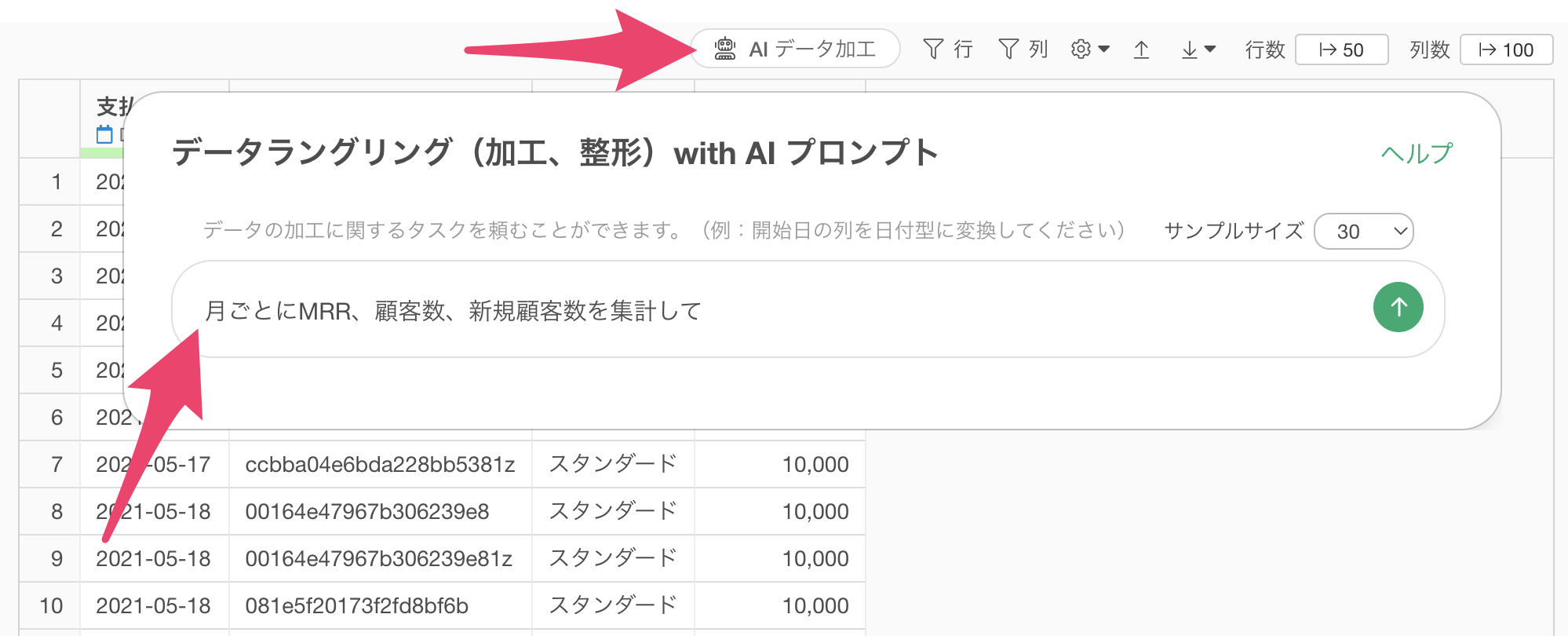Open the サンプルサイズ dropdown showing 30

click(x=1363, y=232)
